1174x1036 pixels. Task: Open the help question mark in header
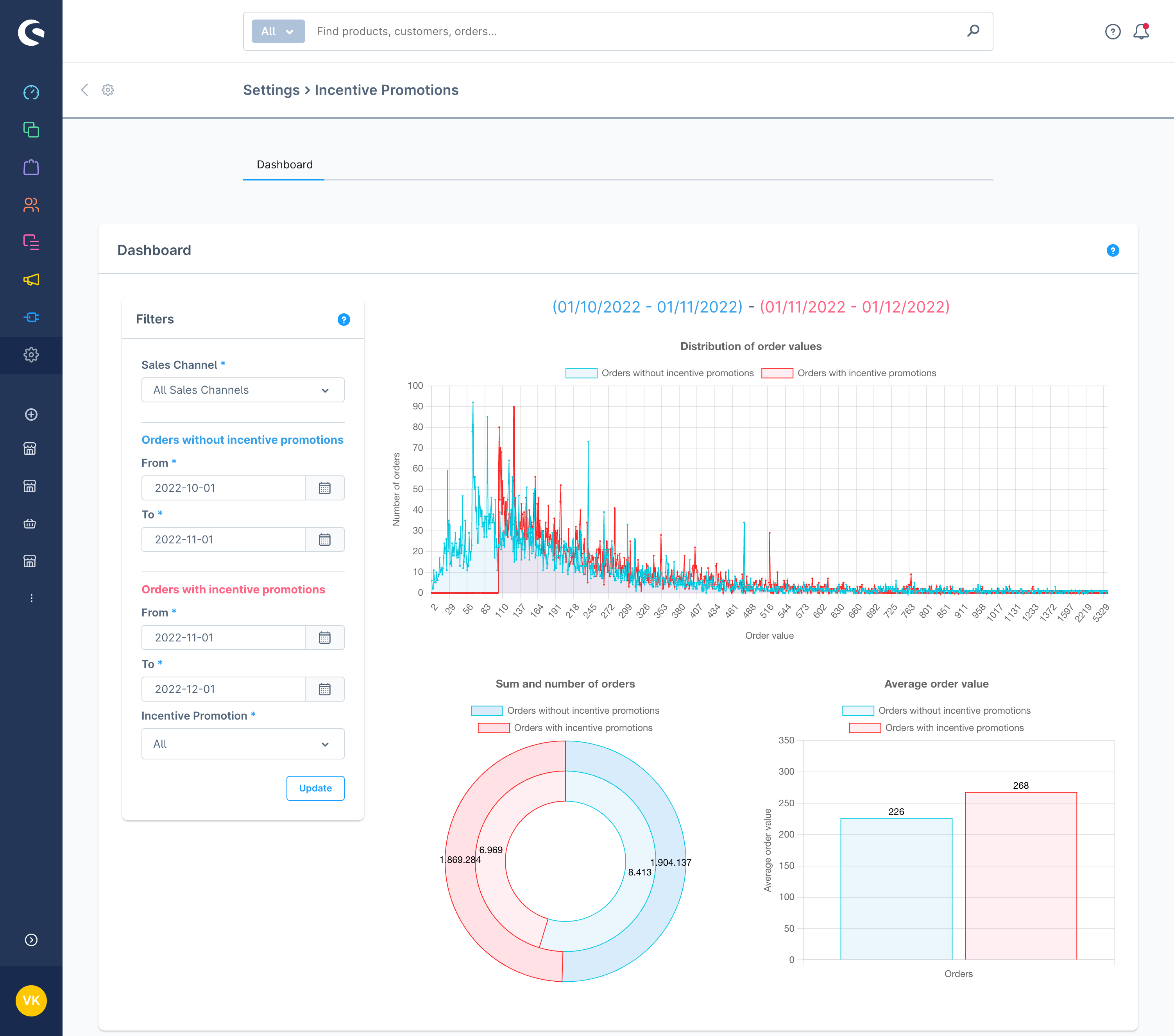(1113, 32)
